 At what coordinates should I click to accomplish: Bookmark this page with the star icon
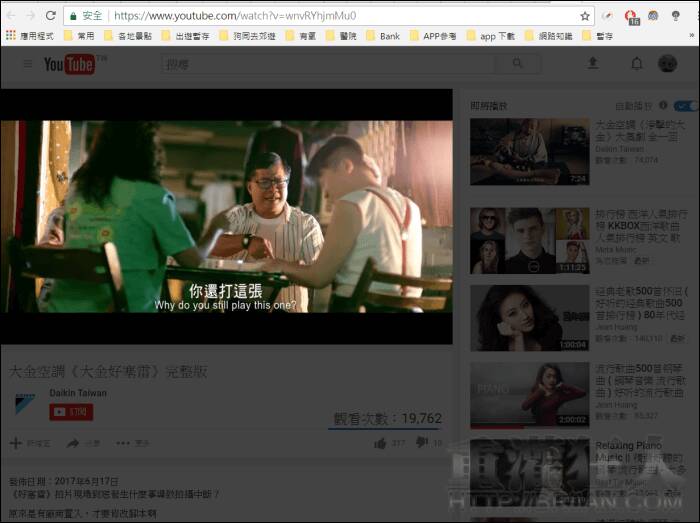585,17
